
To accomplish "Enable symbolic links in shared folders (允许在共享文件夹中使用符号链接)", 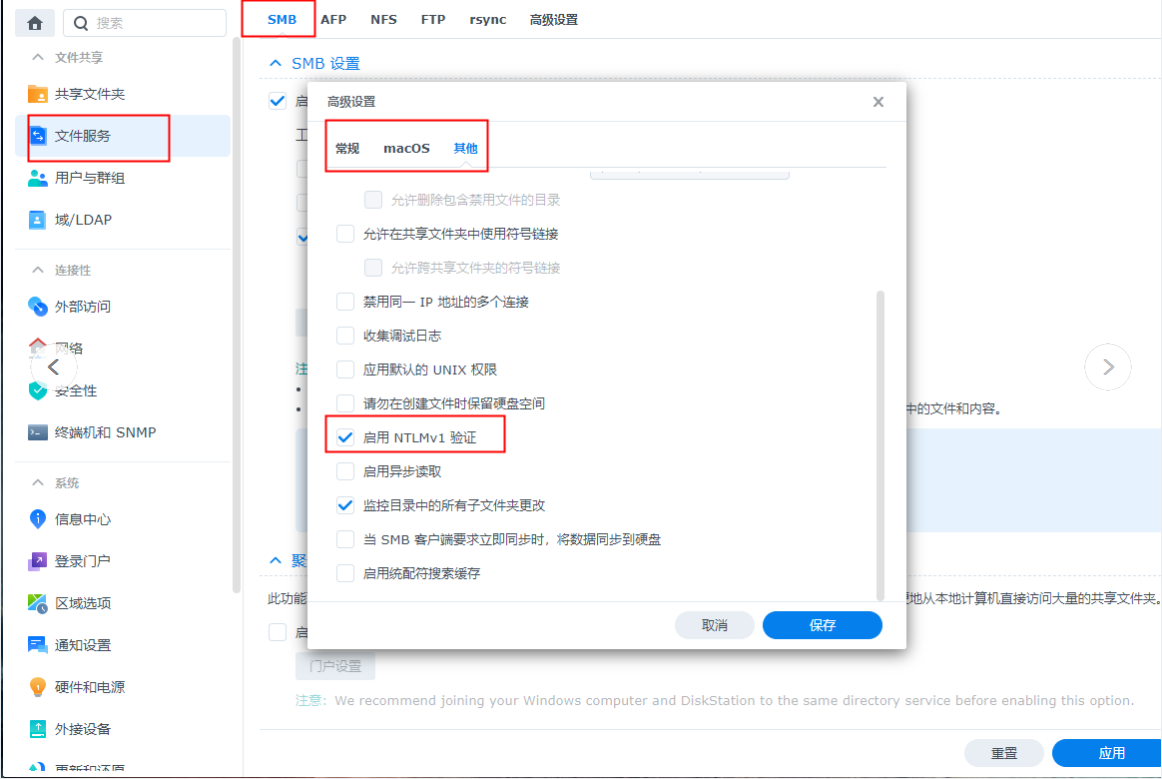I will click(x=345, y=234).
